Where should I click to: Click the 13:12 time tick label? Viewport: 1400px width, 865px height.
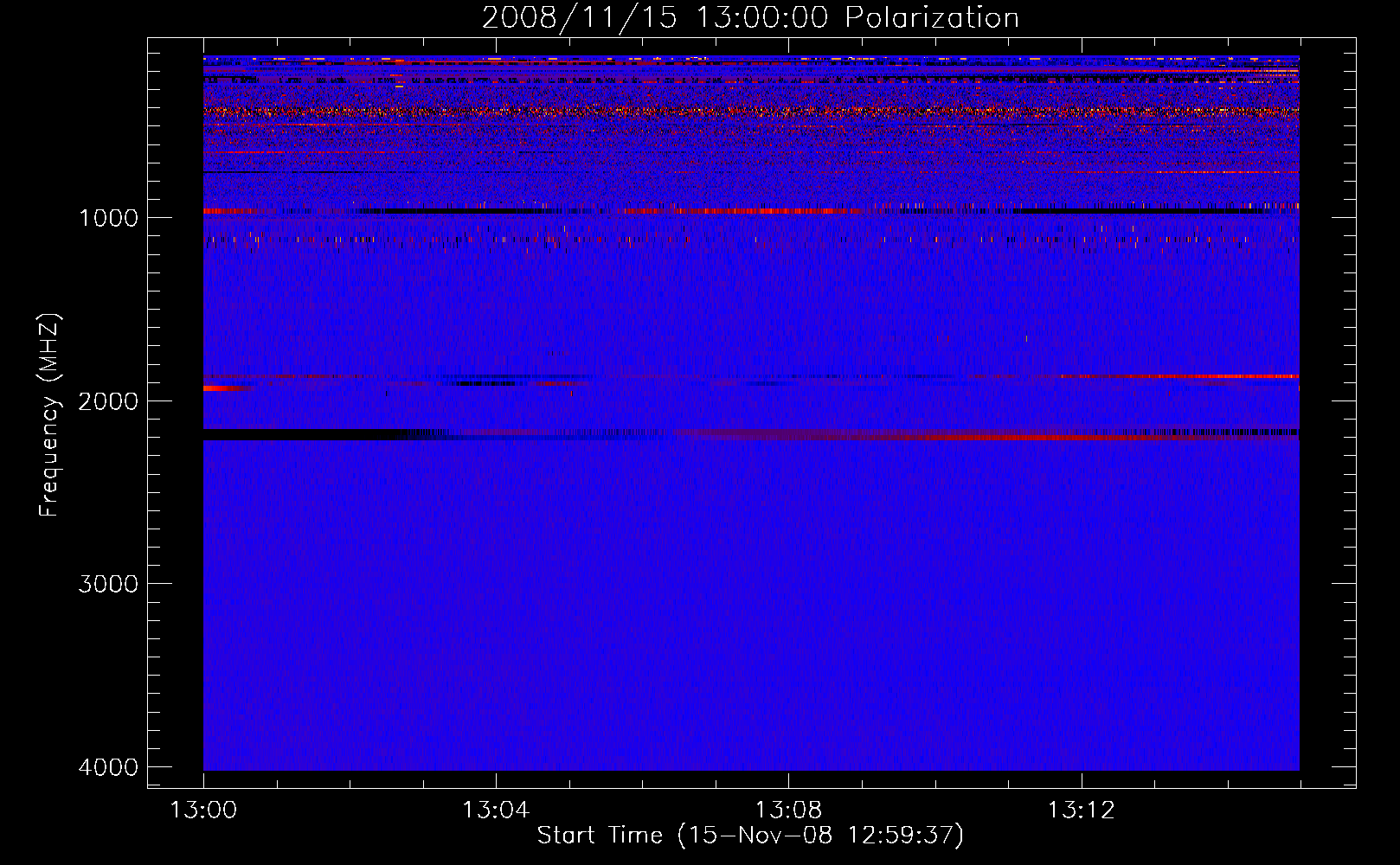[x=1081, y=811]
